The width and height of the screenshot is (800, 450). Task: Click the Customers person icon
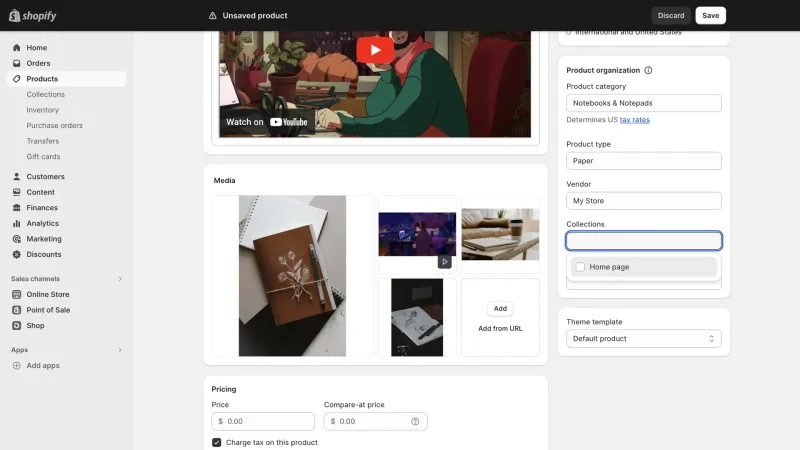[x=16, y=177]
